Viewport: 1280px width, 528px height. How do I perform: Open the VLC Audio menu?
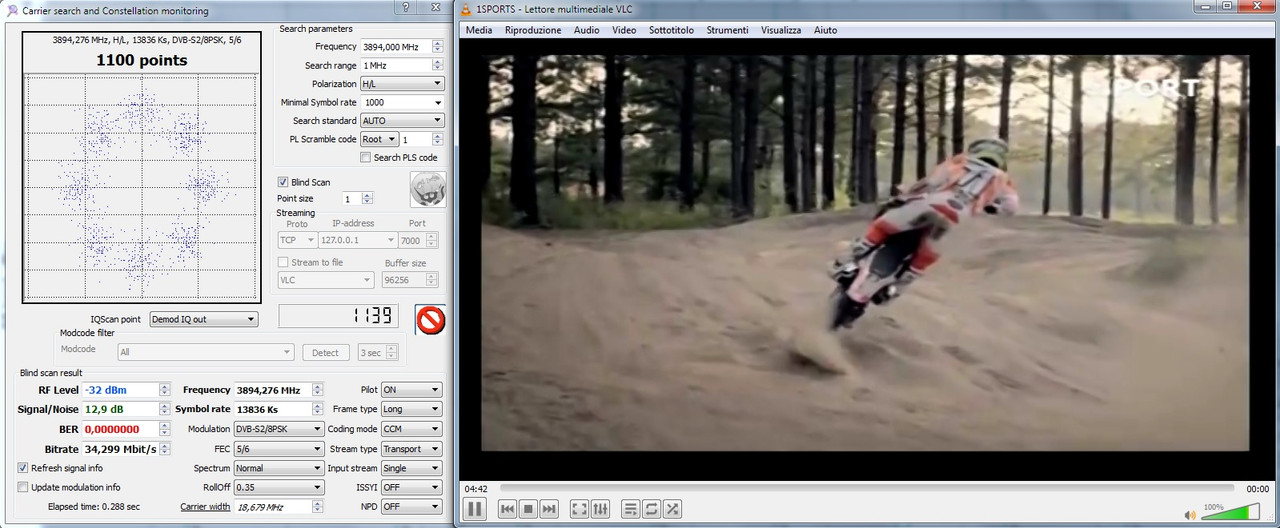587,30
